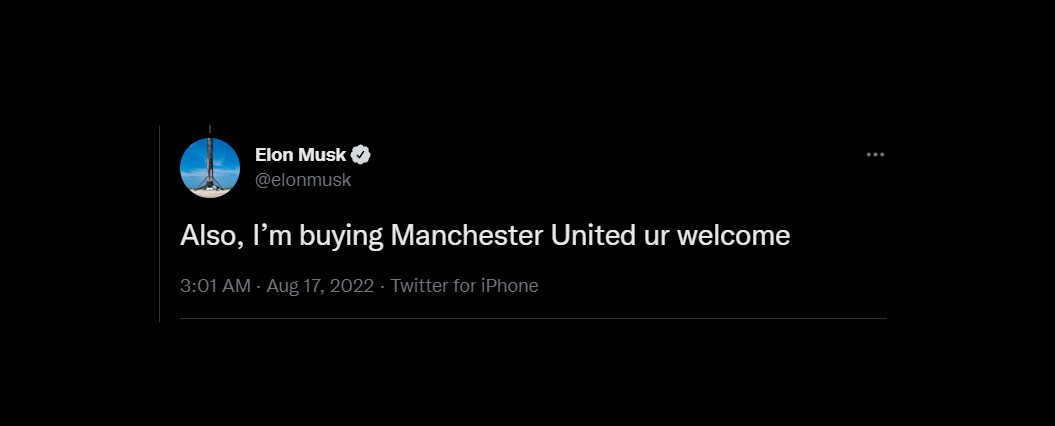1055x426 pixels.
Task: Click the 3:01 AM timestamp
Action: point(215,286)
